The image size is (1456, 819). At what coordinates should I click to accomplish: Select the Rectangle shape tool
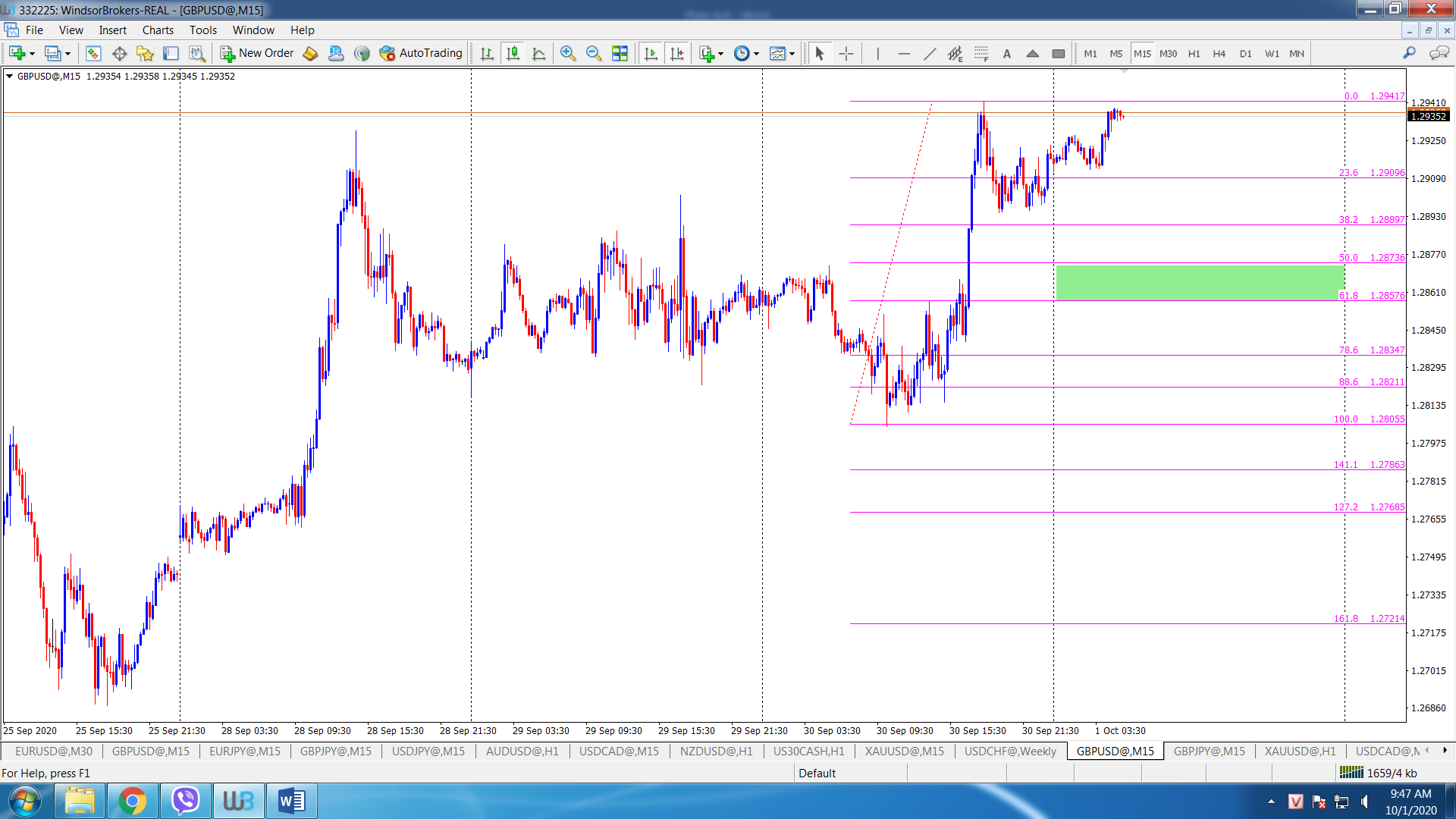(x=1059, y=53)
